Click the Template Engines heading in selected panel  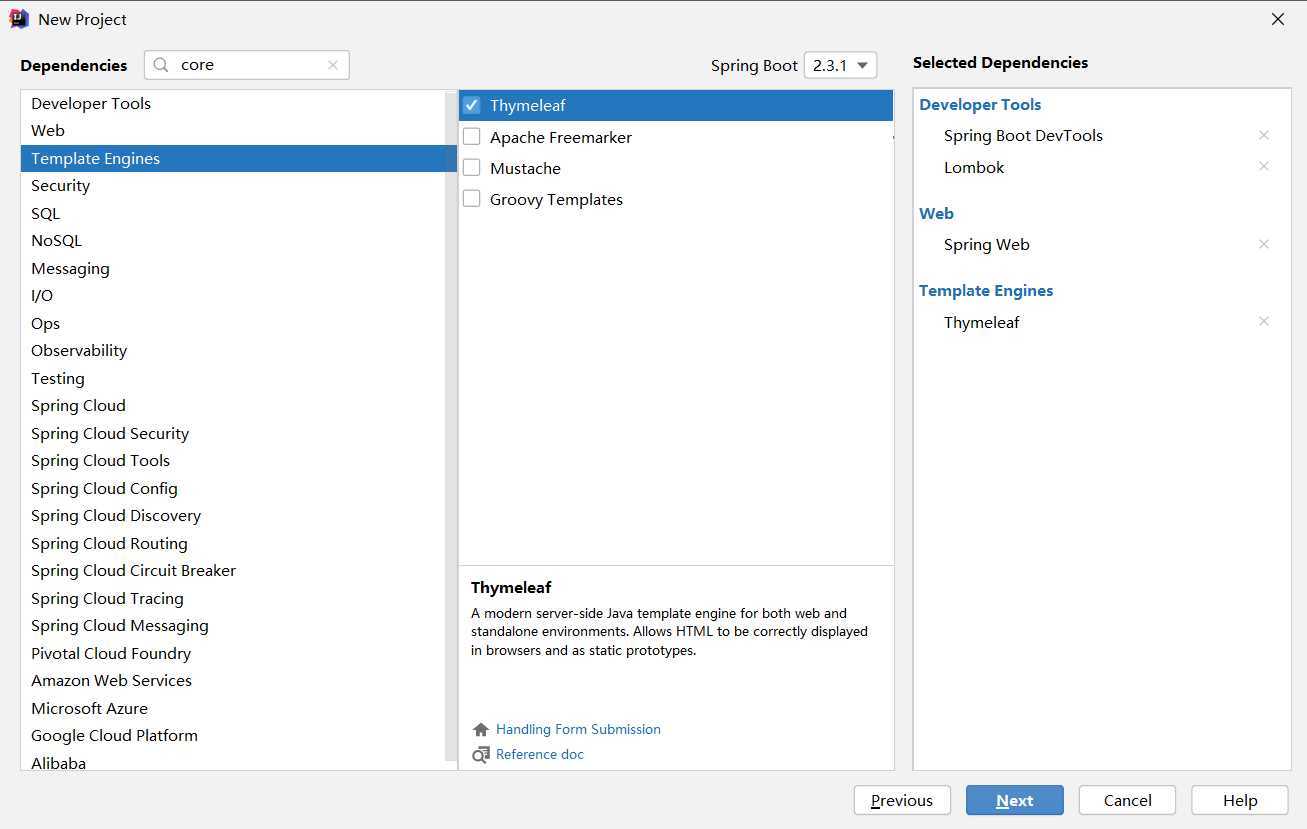[986, 291]
